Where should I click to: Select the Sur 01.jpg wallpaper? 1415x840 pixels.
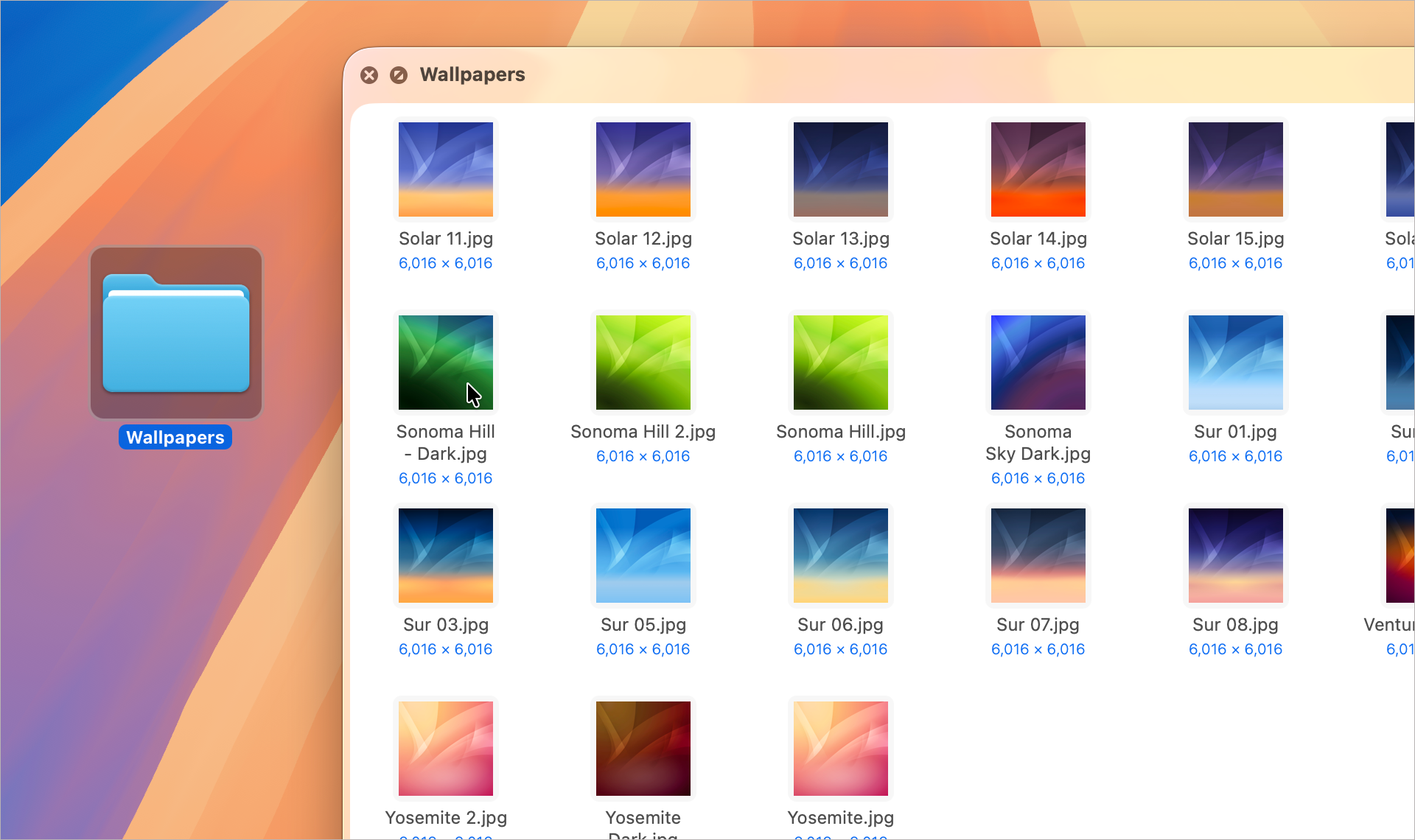click(x=1236, y=363)
